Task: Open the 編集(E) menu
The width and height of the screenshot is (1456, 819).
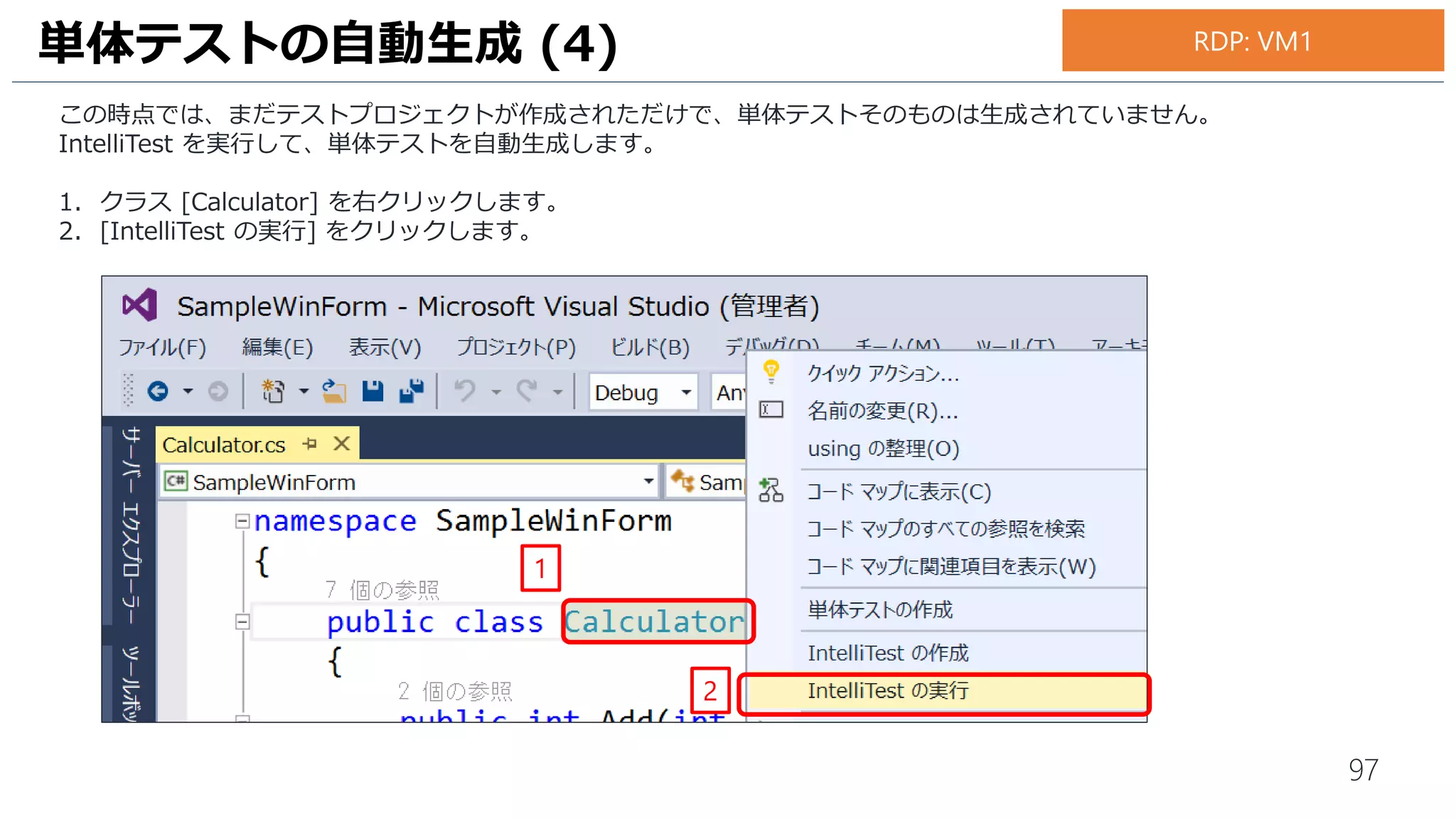Action: 277,347
